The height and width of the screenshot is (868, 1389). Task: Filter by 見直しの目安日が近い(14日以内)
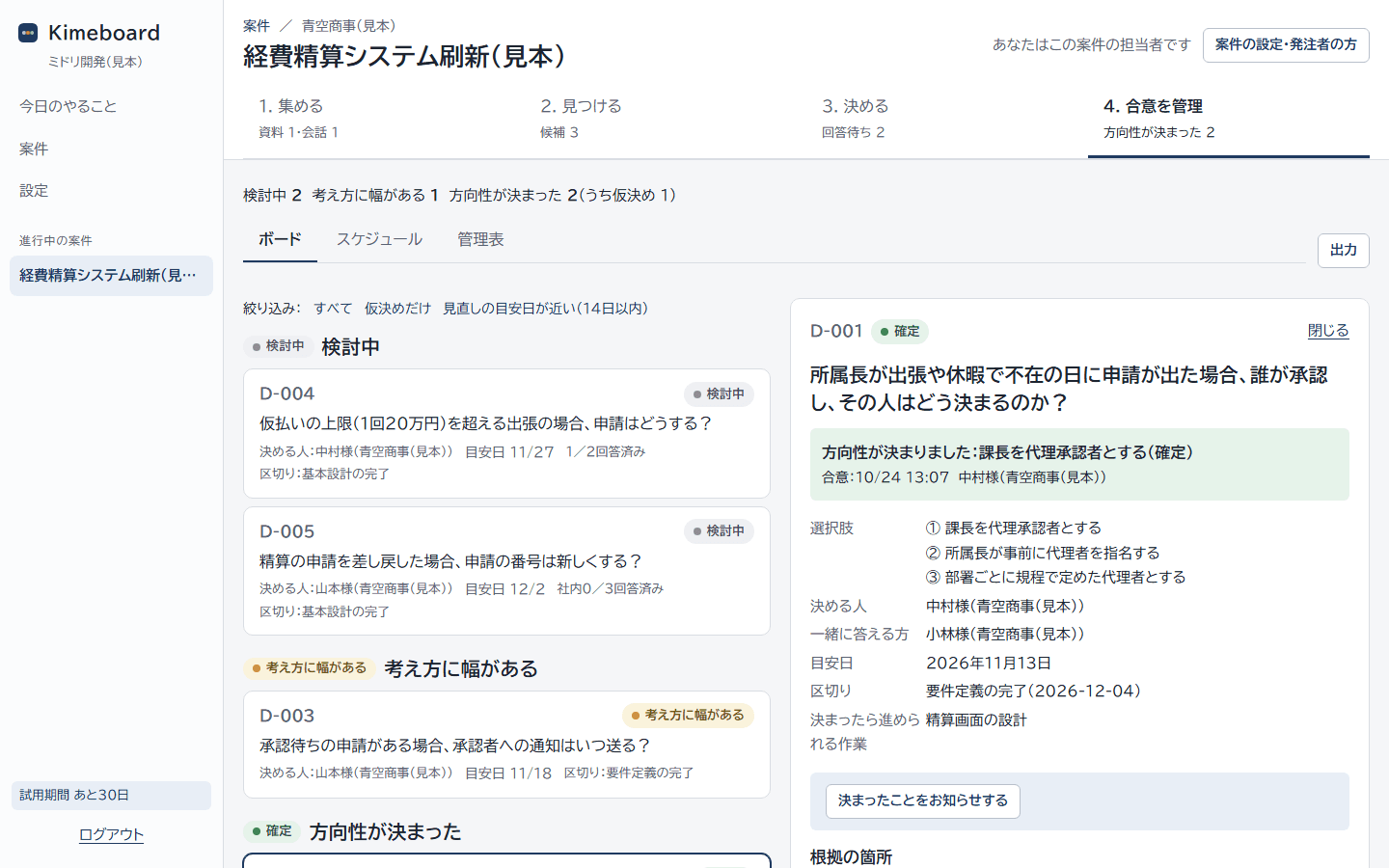pos(545,309)
